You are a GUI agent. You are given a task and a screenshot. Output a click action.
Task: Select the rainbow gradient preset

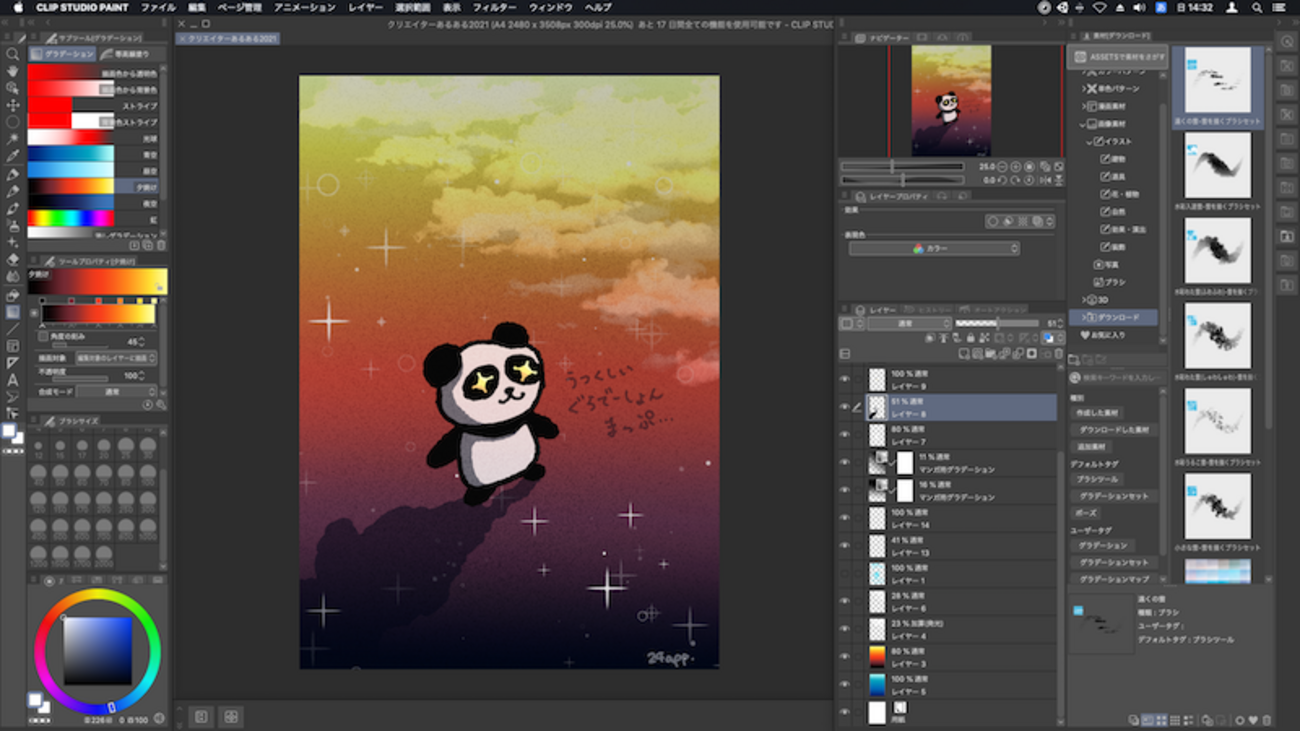[x=70, y=219]
